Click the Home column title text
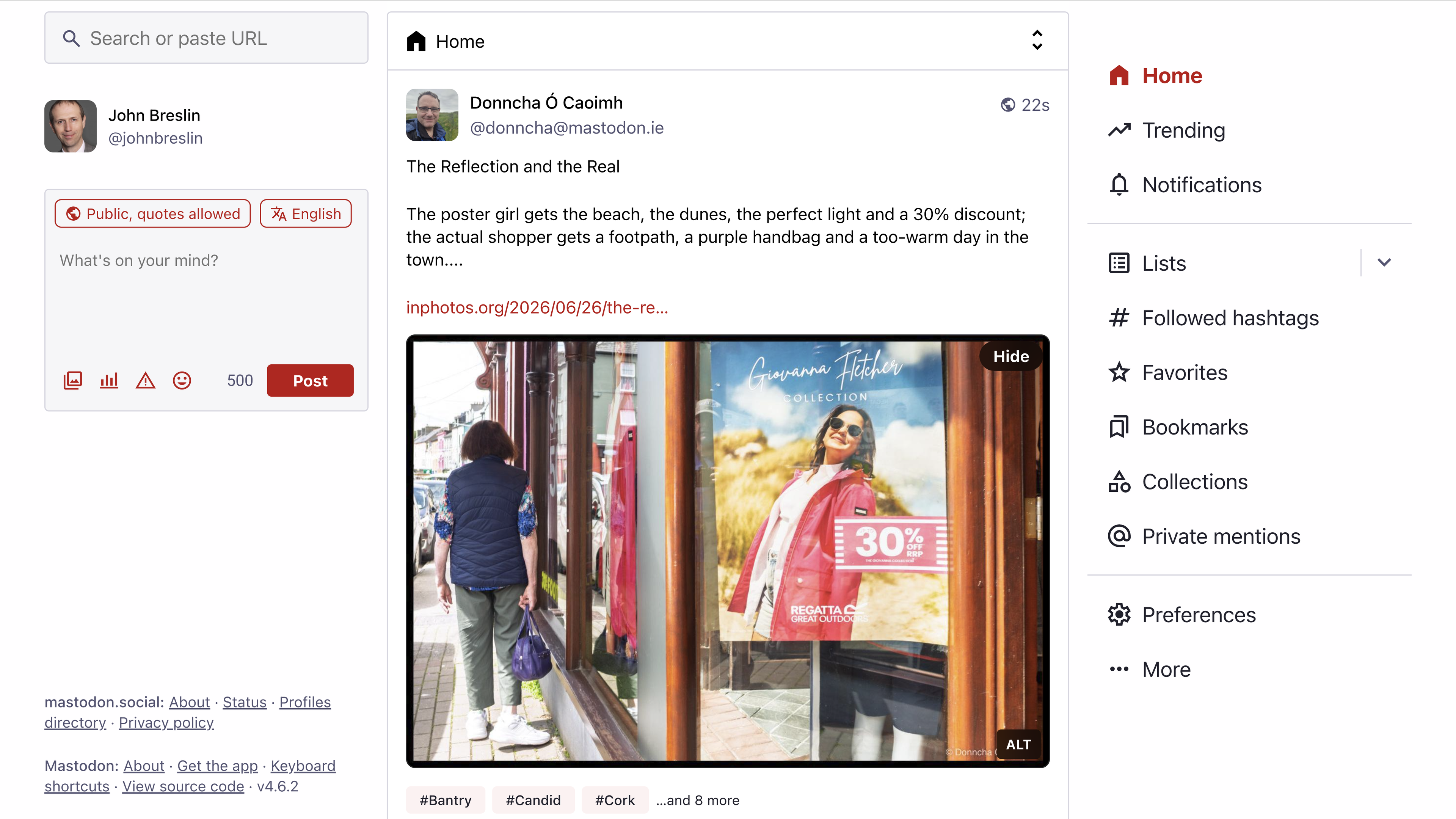Screen dimensions: 1456x819 [460, 42]
